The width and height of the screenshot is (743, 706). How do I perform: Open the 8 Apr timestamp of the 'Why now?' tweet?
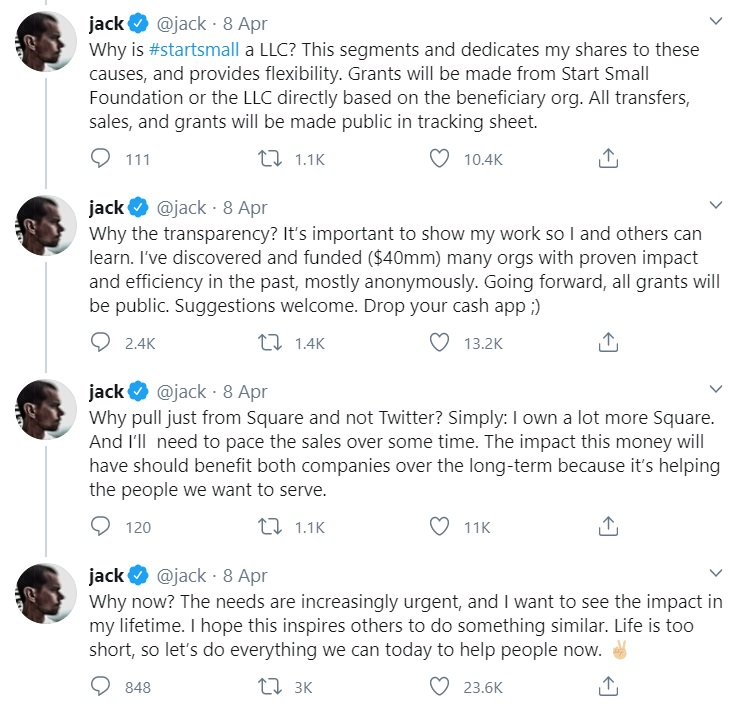click(x=245, y=575)
